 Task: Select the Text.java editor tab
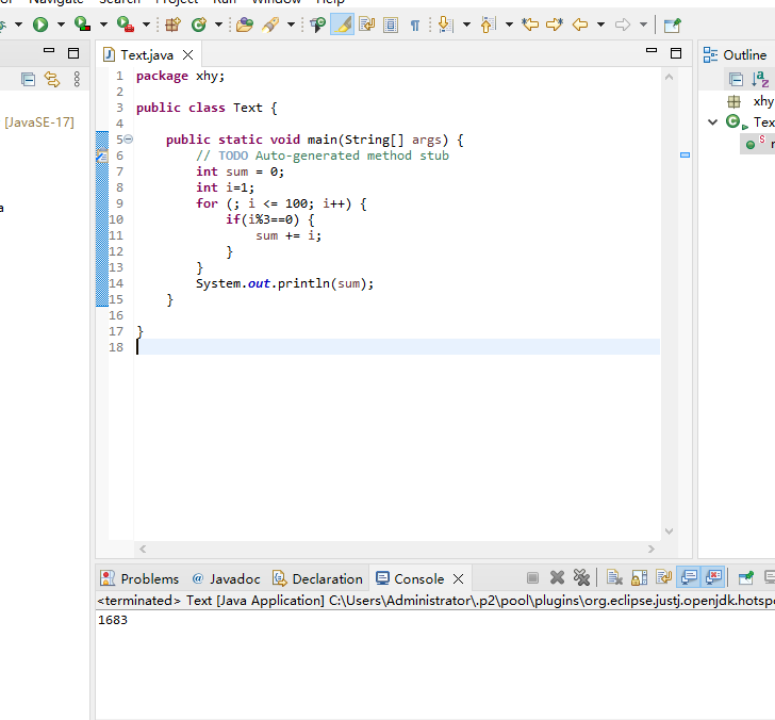(x=147, y=55)
